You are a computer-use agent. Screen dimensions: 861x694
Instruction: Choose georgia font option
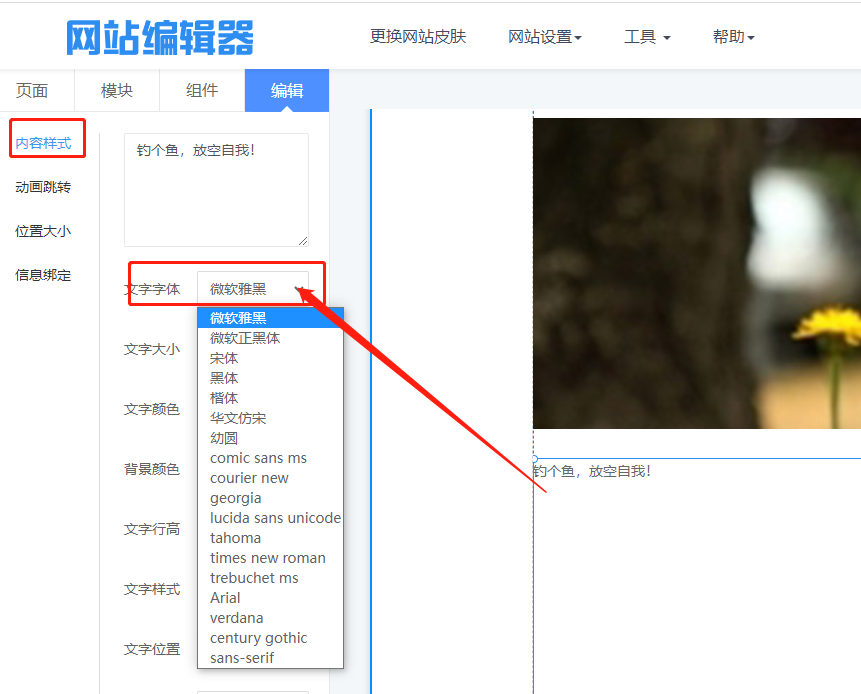point(270,498)
